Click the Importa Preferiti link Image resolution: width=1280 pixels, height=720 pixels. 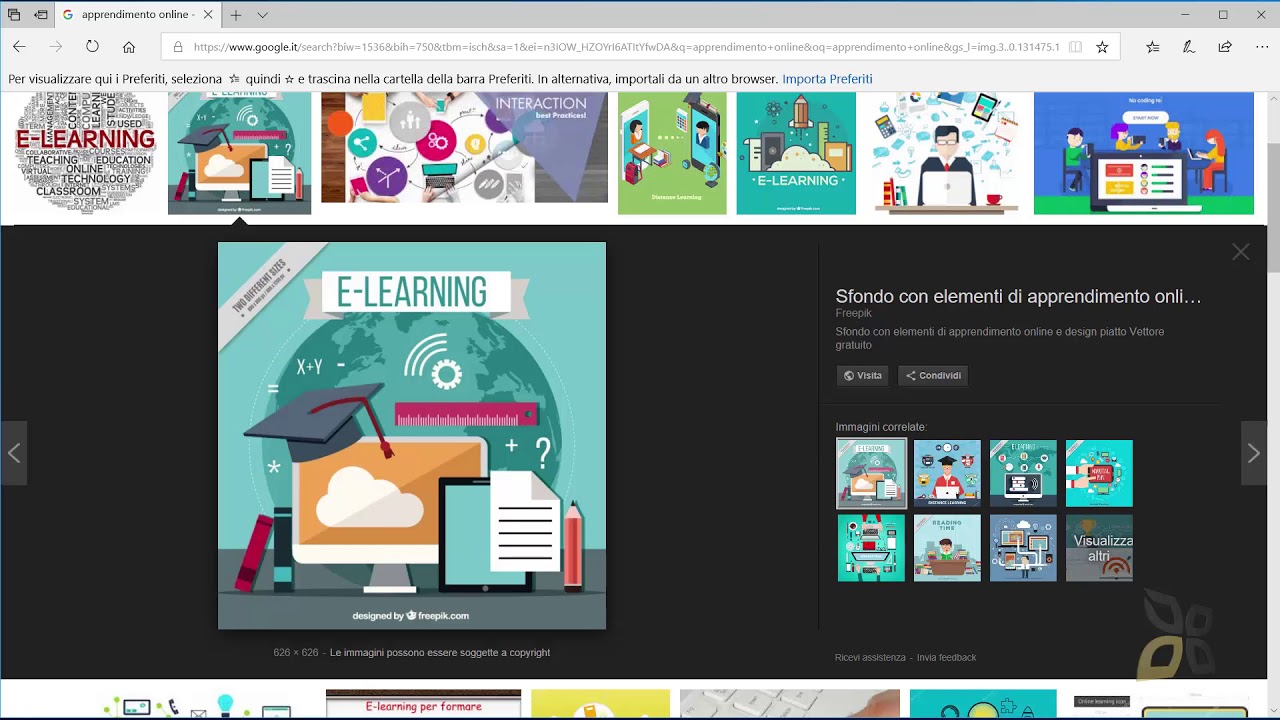[827, 79]
